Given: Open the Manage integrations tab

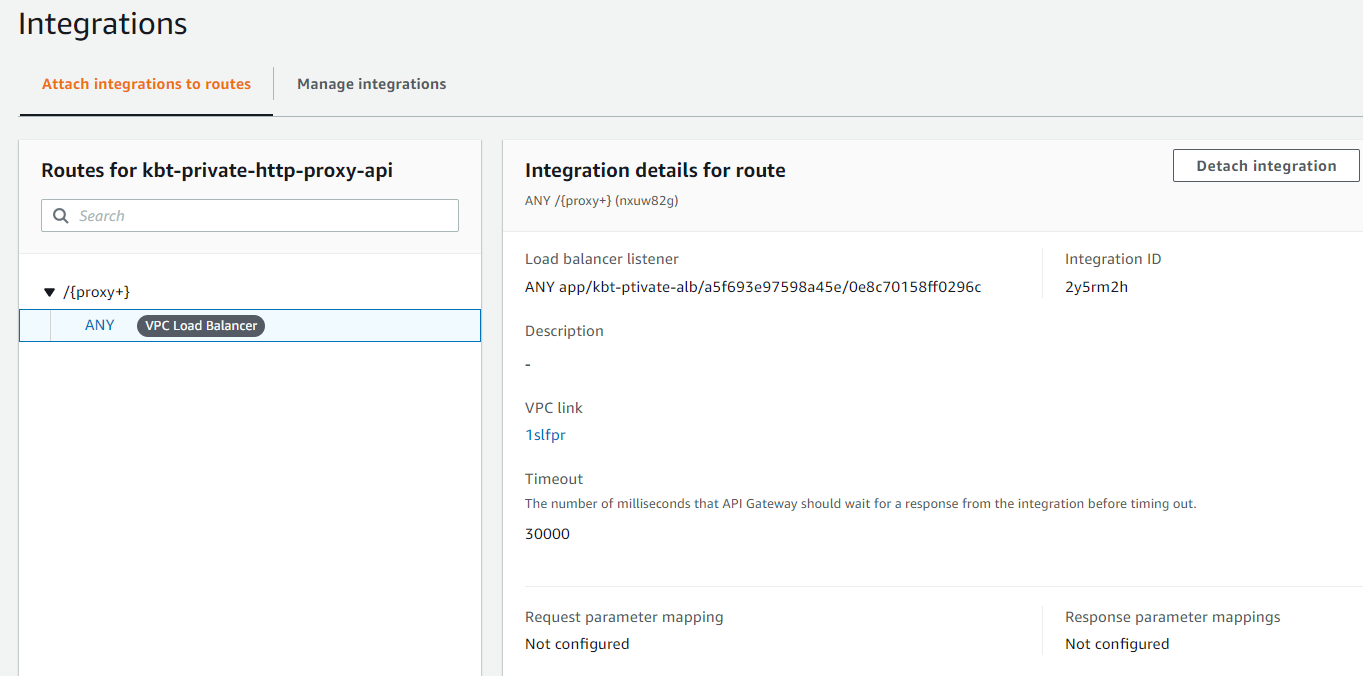Looking at the screenshot, I should tap(371, 84).
